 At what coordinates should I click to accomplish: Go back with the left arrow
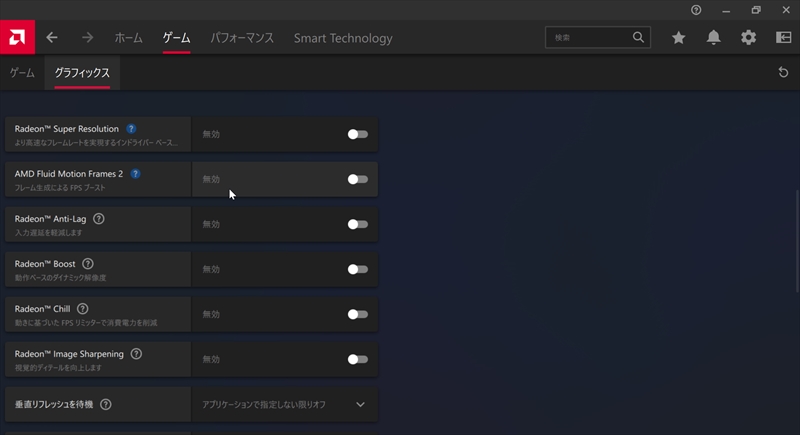(52, 38)
